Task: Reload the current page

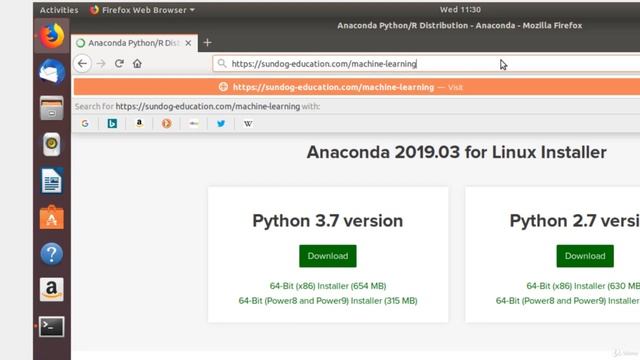Action: [119, 64]
